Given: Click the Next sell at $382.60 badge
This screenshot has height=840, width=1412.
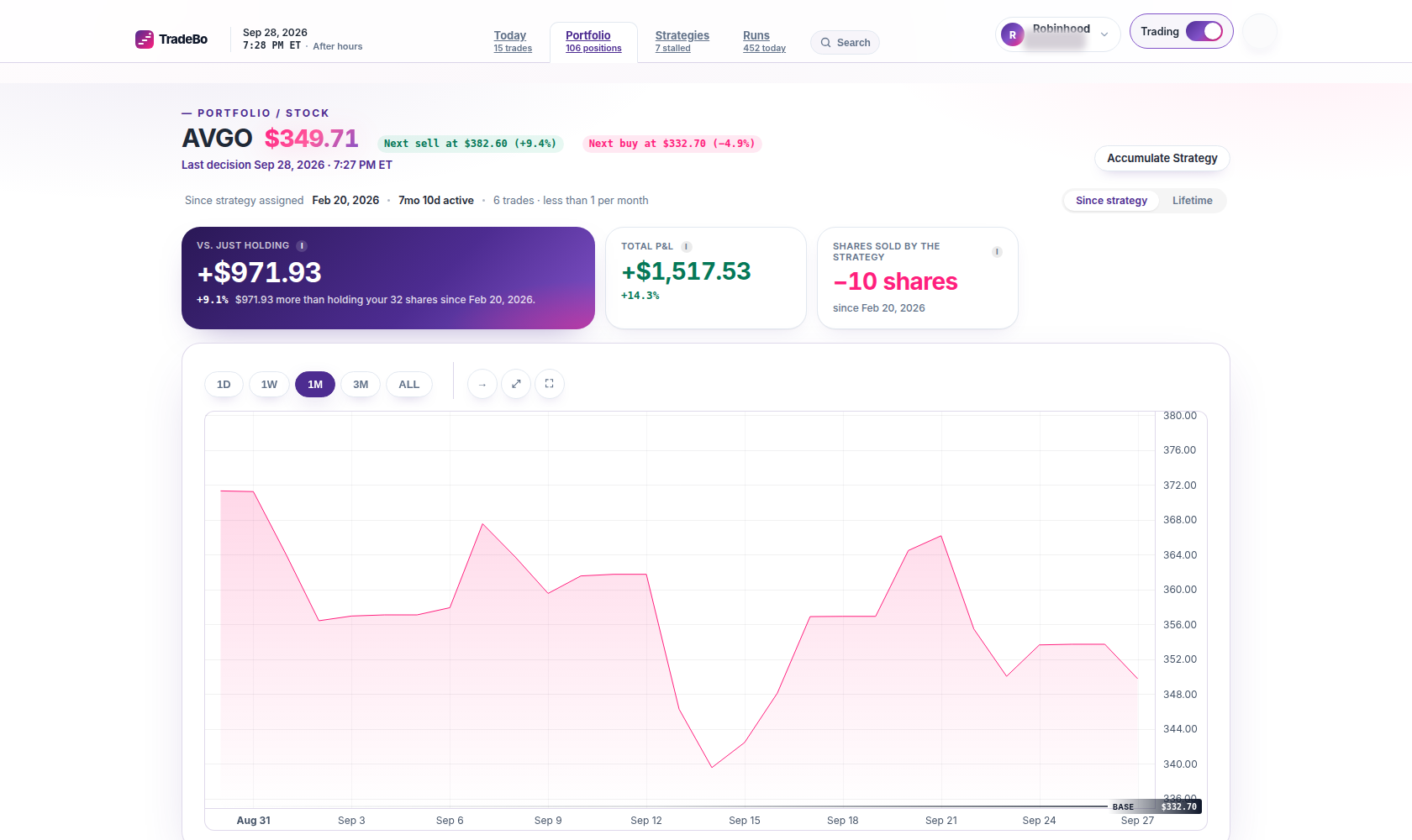Looking at the screenshot, I should (x=470, y=144).
